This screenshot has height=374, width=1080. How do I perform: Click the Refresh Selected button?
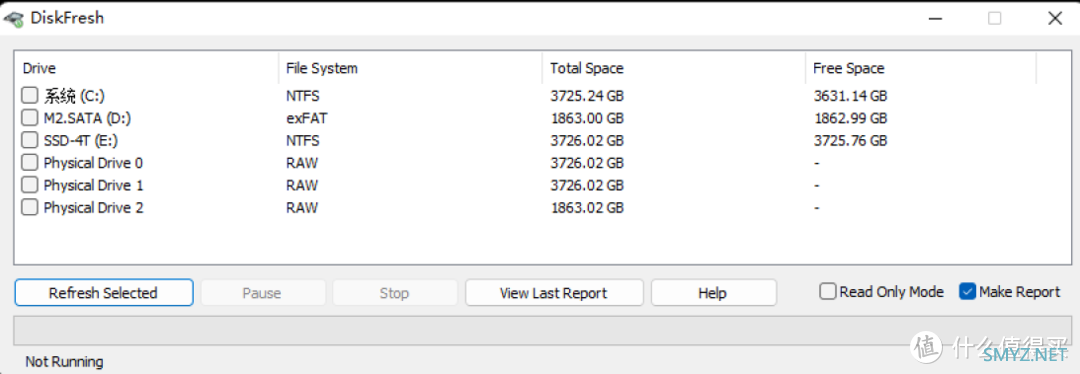click(103, 293)
